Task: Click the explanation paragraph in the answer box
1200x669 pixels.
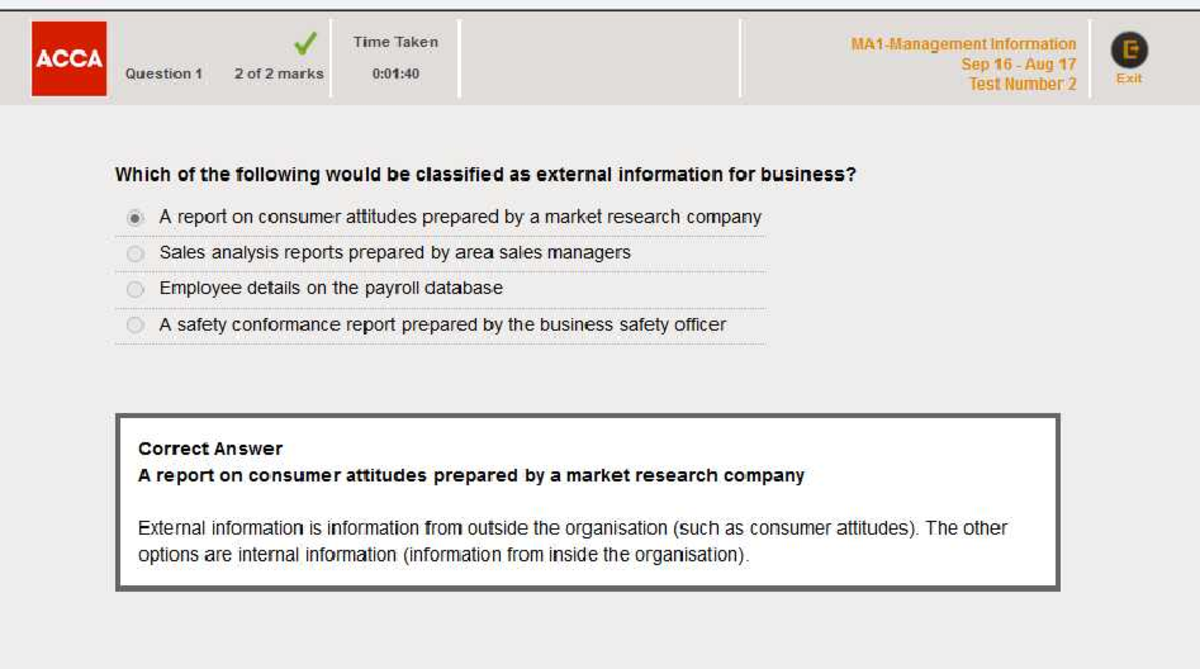Action: pyautogui.click(x=573, y=540)
